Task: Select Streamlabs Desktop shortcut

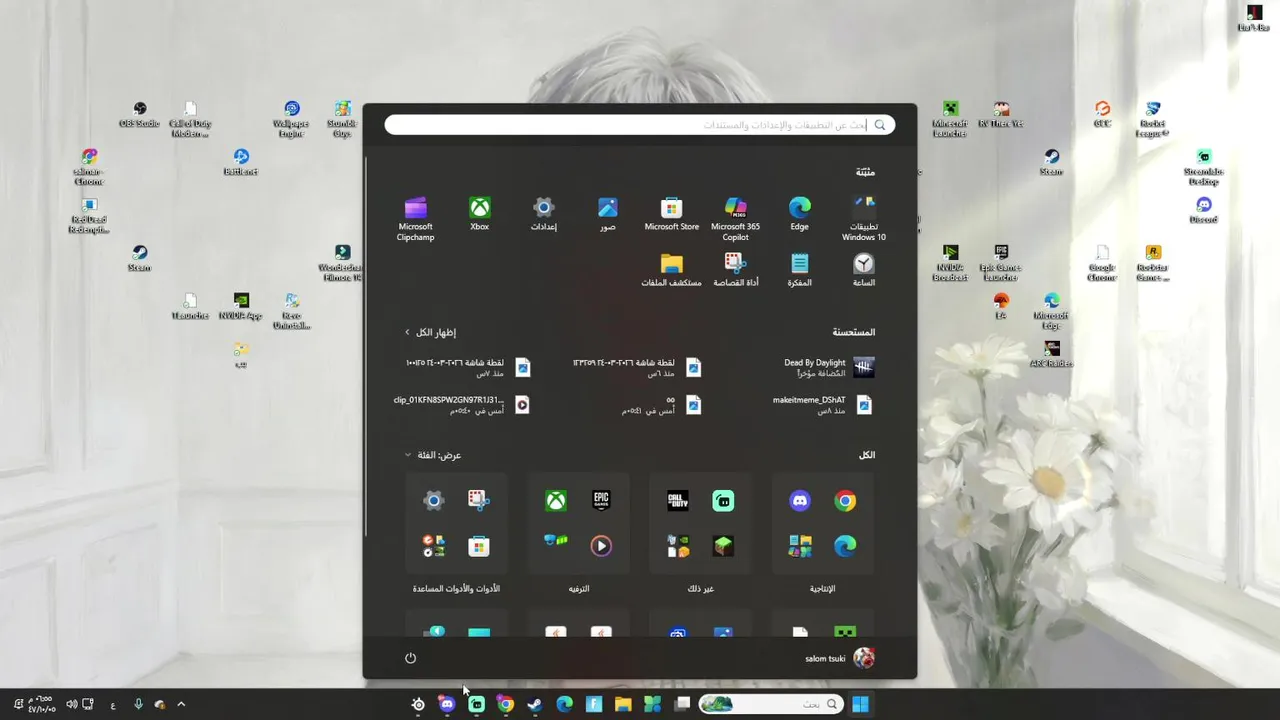Action: click(x=1204, y=167)
